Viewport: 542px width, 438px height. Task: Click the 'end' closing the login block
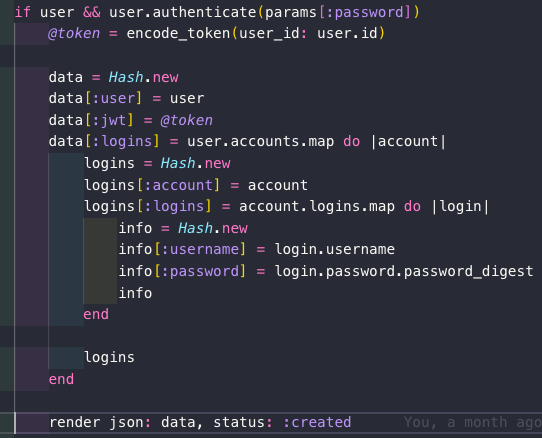[x=96, y=315]
